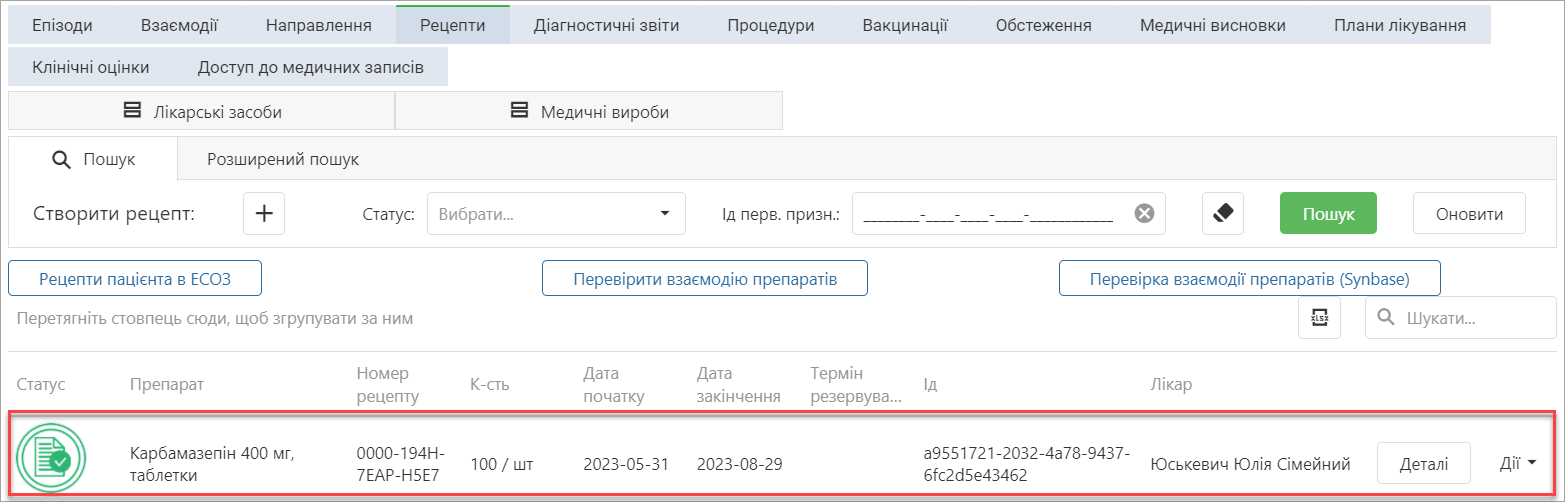The width and height of the screenshot is (1565, 502).
Task: Open Рецепти пацієнта в ЕСОЗ
Action: click(x=135, y=279)
